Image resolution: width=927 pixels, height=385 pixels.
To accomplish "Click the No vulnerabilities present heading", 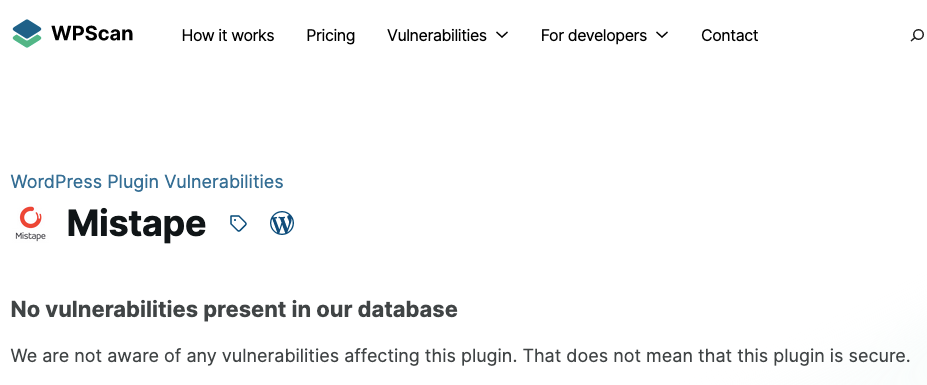I will (234, 309).
